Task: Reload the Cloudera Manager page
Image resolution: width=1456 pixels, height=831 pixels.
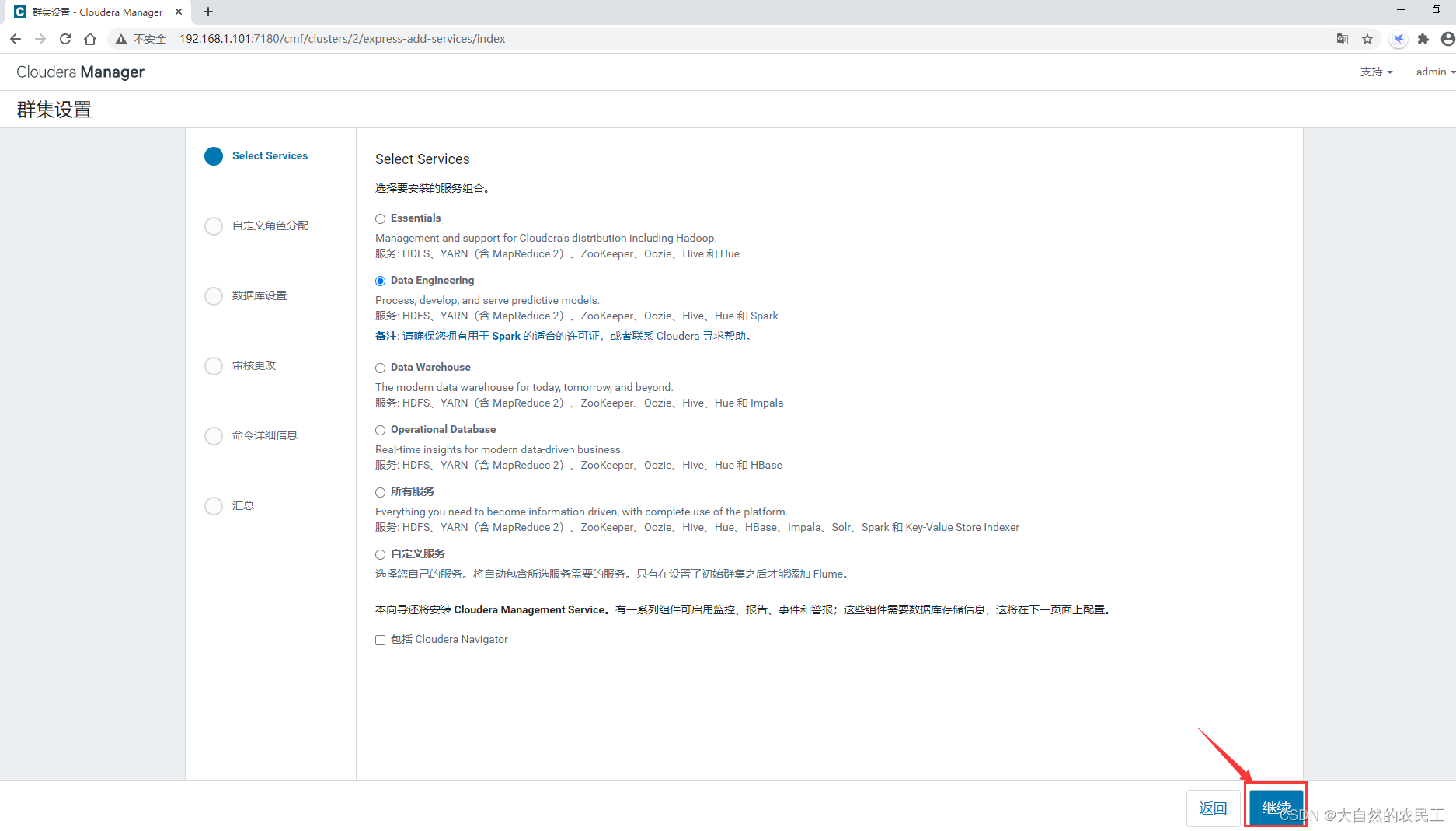Action: click(65, 39)
